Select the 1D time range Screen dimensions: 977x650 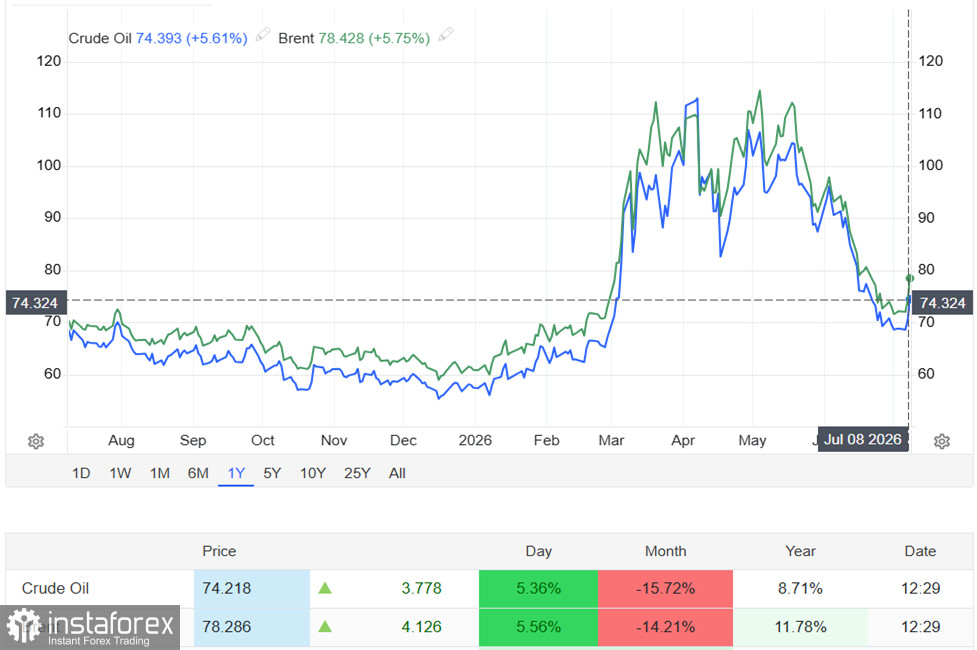[x=81, y=474]
